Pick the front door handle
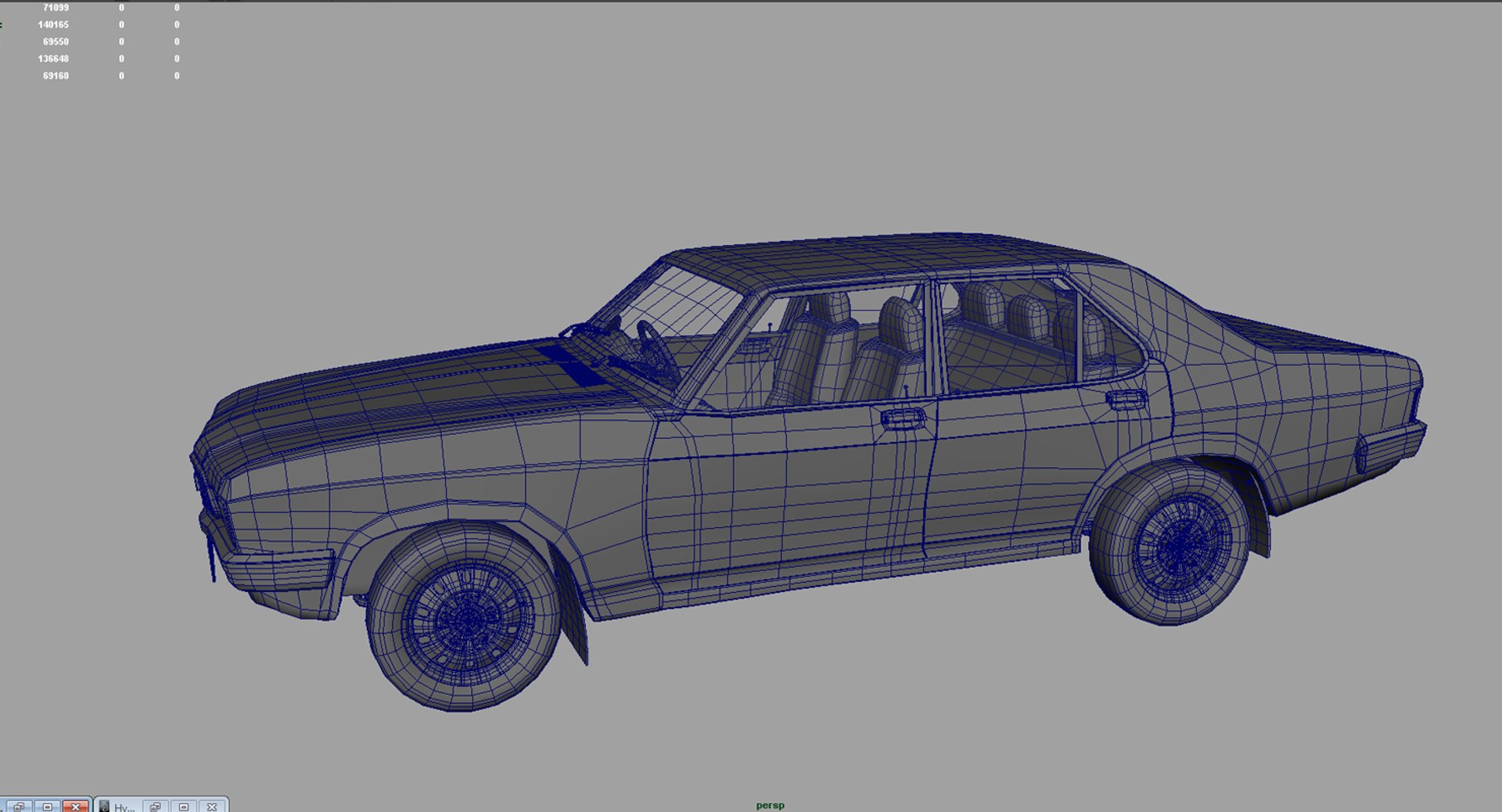Image resolution: width=1502 pixels, height=812 pixels. pos(904,419)
